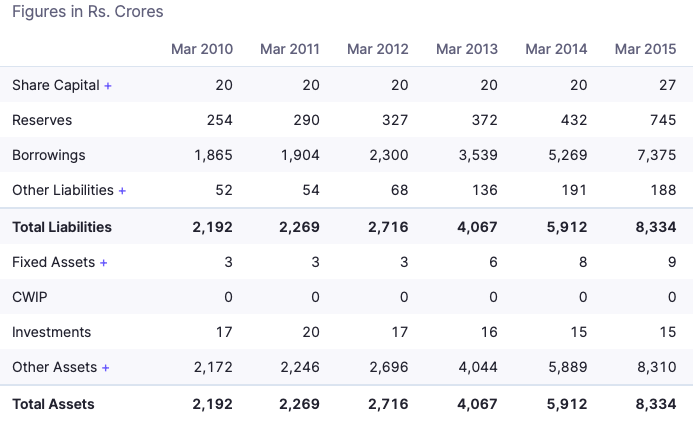Expand Other Liabilities plus icon

[x=122, y=191]
